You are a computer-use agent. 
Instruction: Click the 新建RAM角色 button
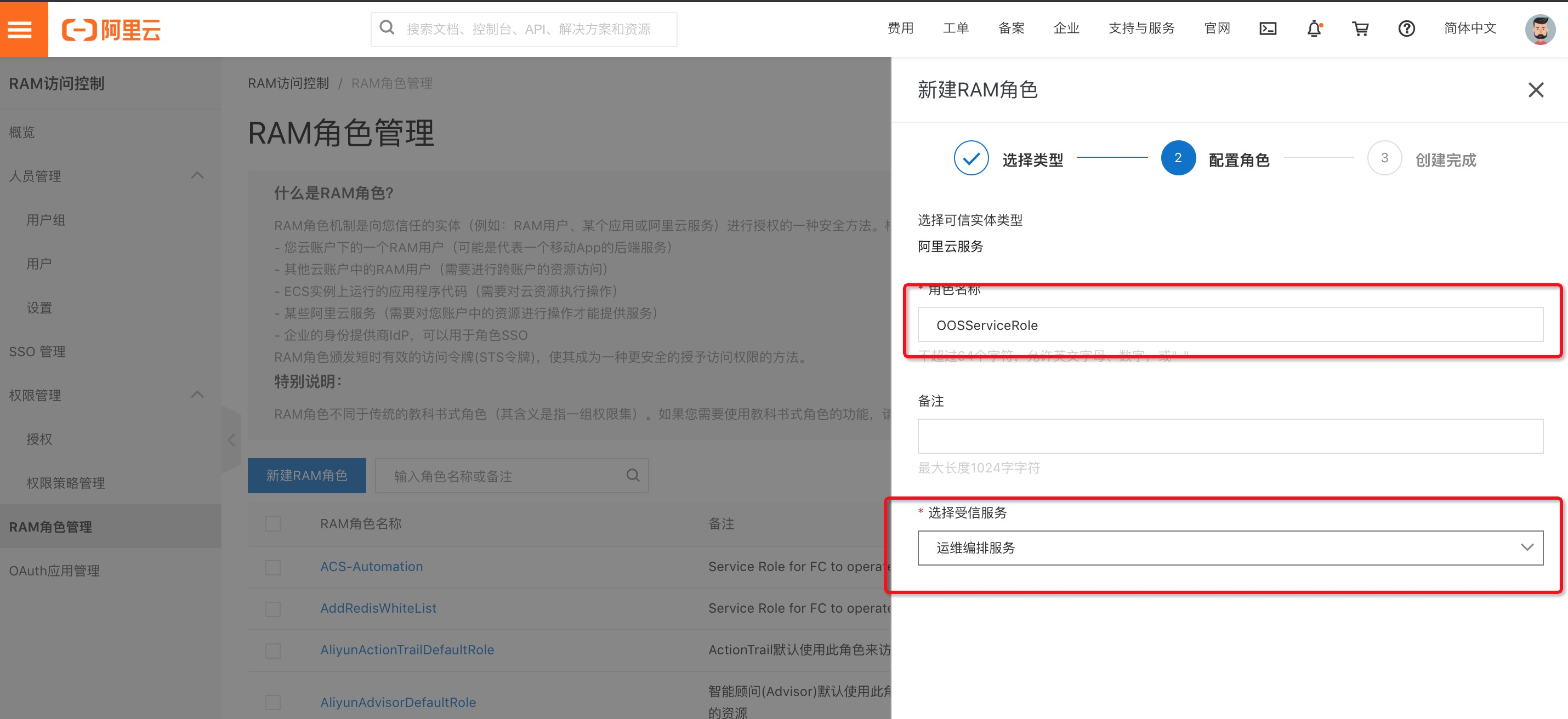pyautogui.click(x=307, y=476)
